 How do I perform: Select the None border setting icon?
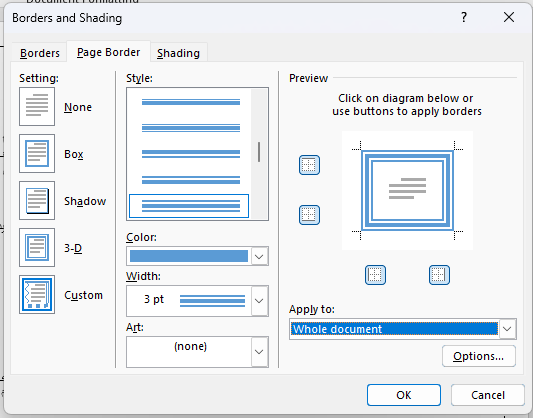coord(37,106)
